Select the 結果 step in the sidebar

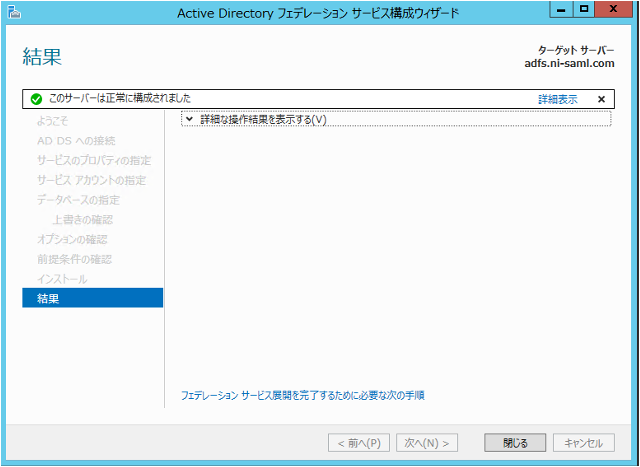(x=93, y=298)
